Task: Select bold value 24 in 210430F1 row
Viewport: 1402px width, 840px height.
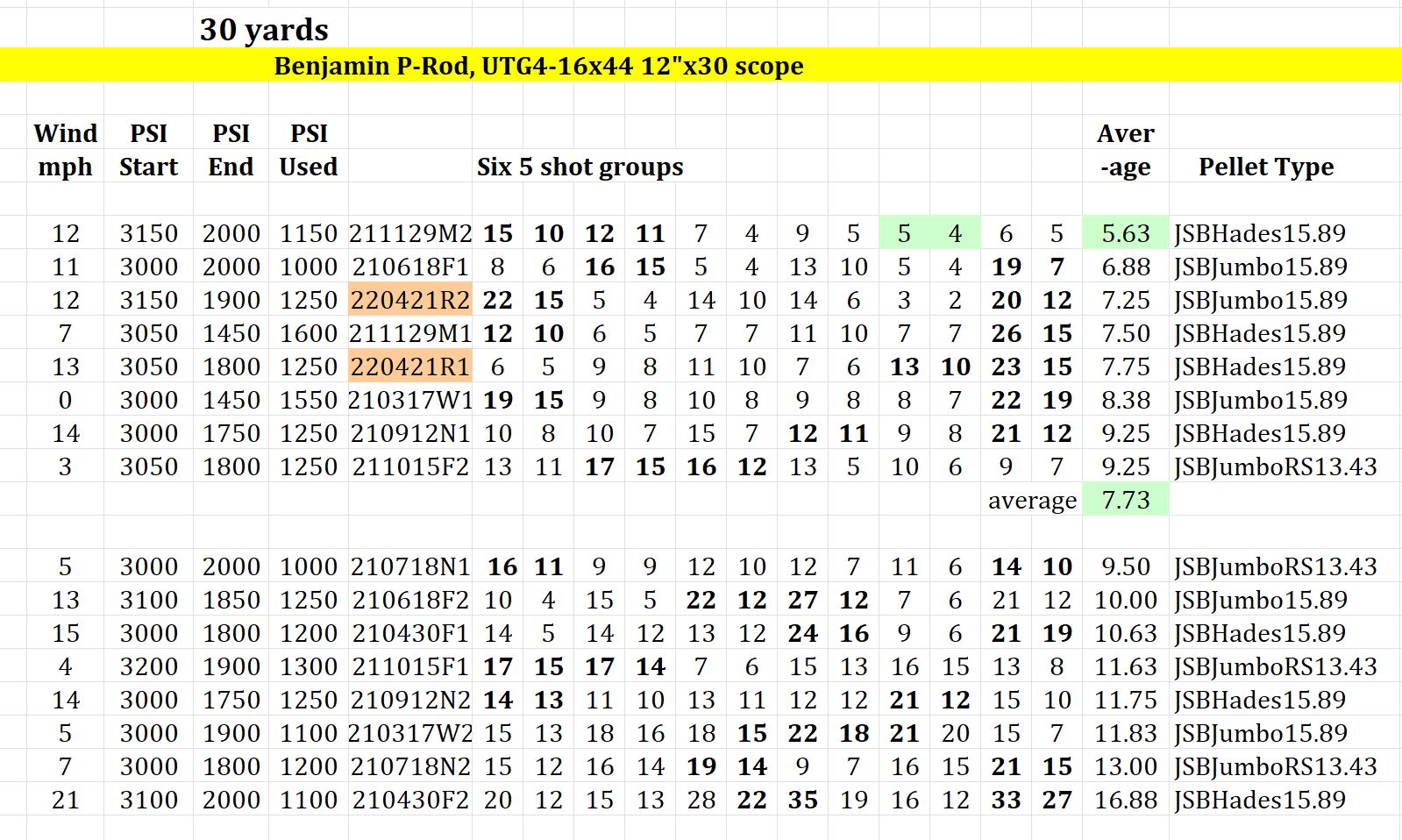Action: click(803, 633)
